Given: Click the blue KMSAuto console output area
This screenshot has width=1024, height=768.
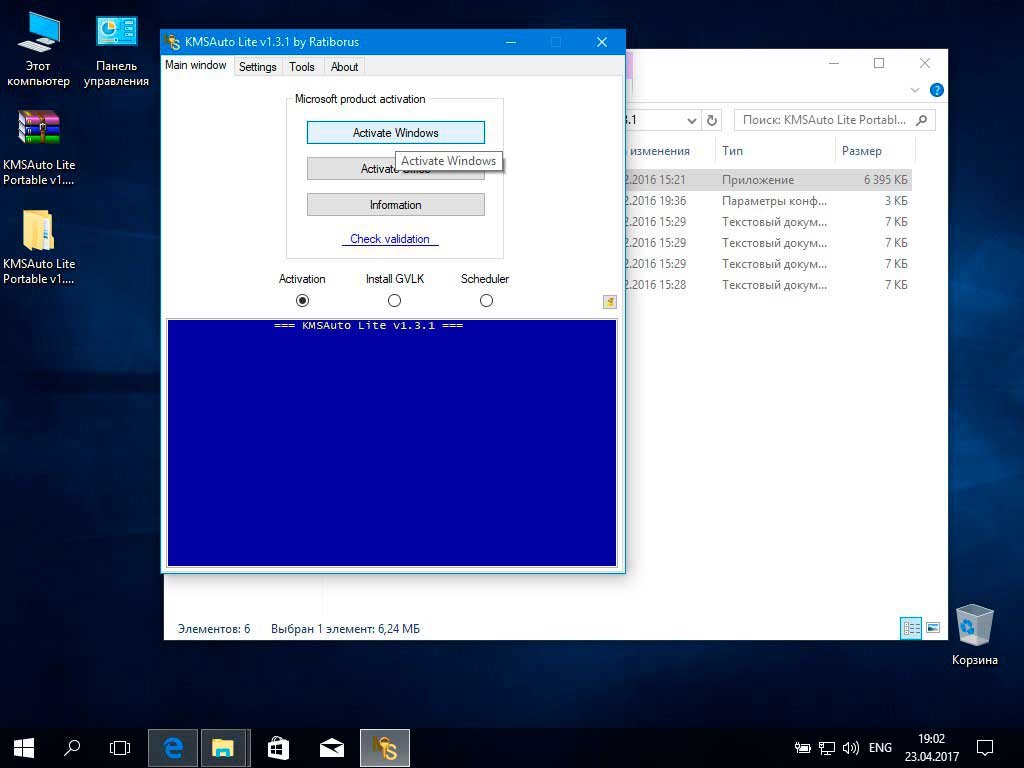Looking at the screenshot, I should tap(392, 443).
